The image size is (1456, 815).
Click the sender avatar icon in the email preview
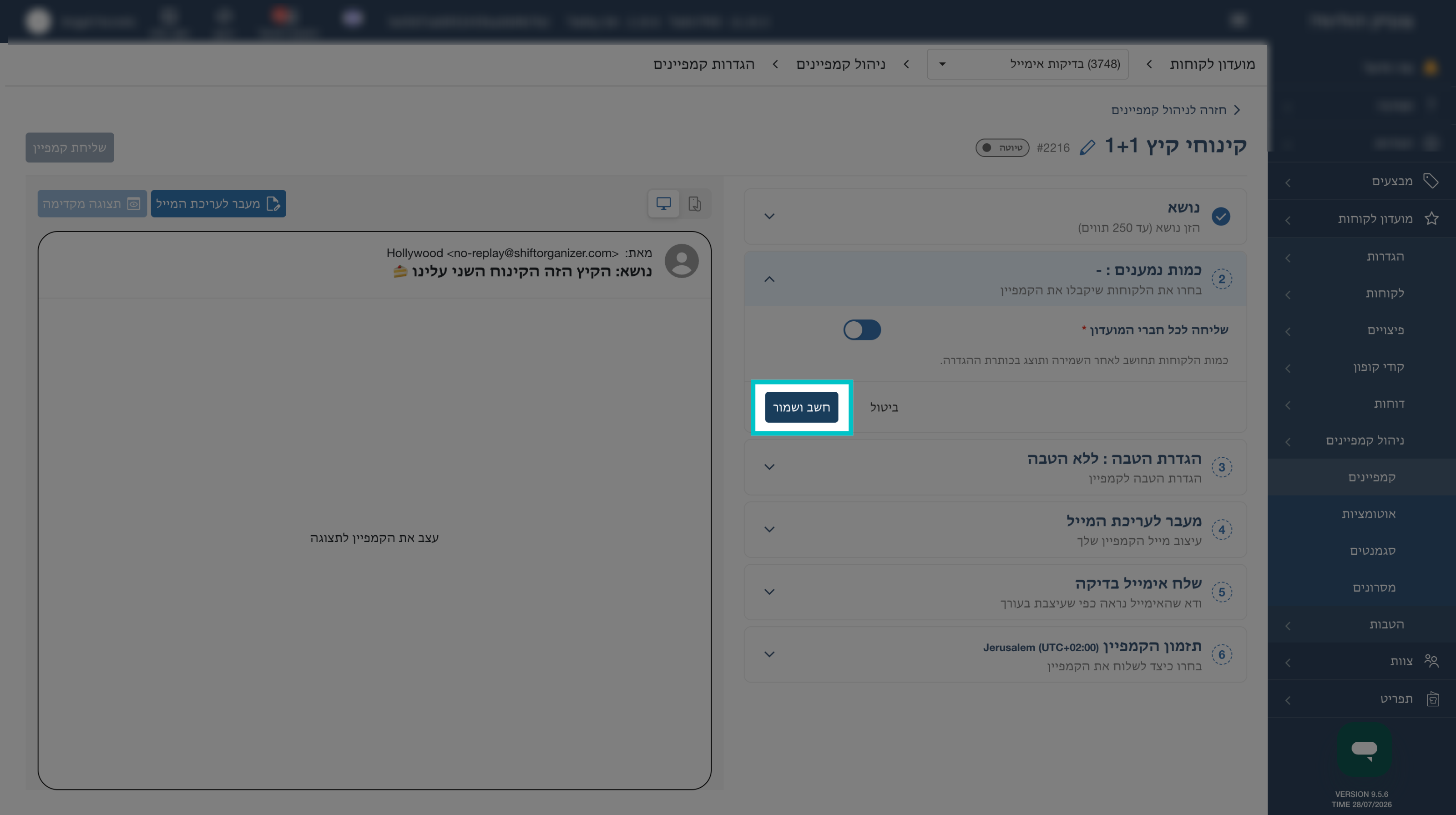682,261
